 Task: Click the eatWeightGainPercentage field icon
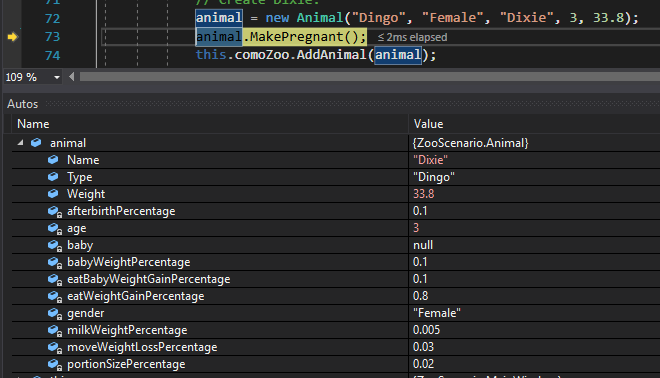55,296
